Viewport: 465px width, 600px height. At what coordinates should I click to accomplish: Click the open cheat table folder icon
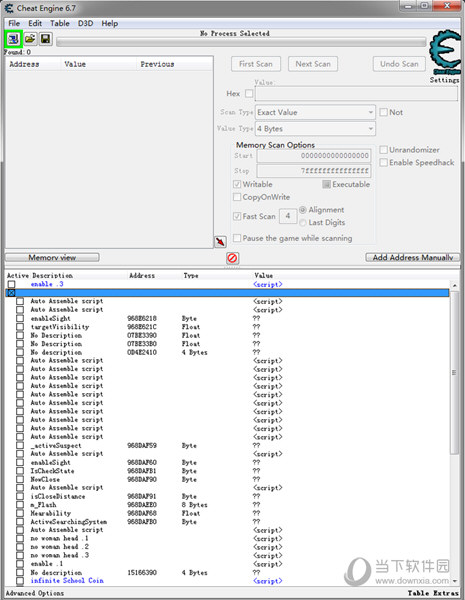click(x=30, y=39)
